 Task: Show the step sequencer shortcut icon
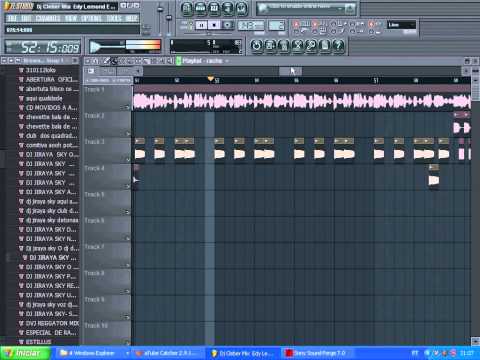coord(201,9)
